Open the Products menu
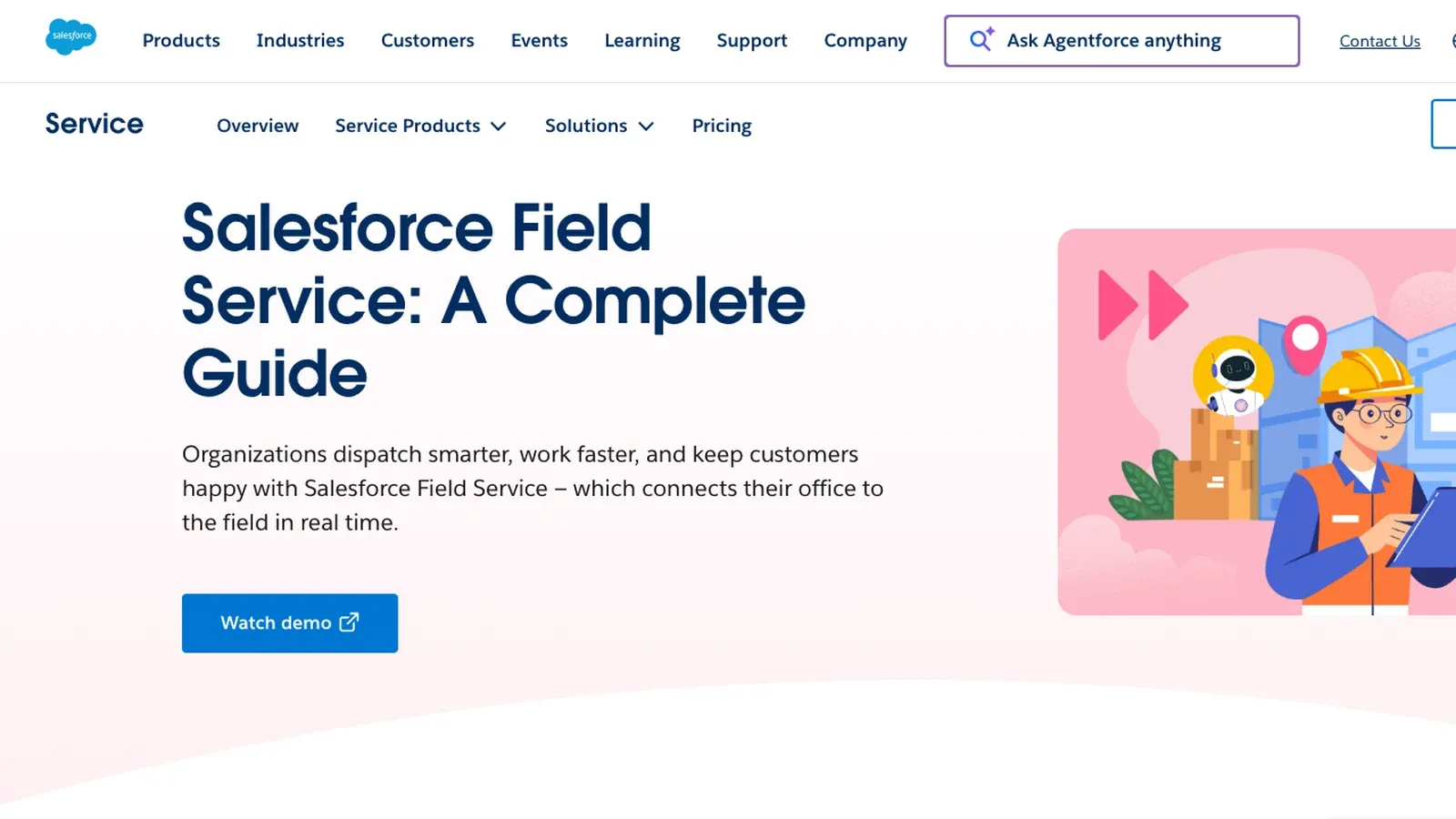This screenshot has height=819, width=1456. coord(181,41)
